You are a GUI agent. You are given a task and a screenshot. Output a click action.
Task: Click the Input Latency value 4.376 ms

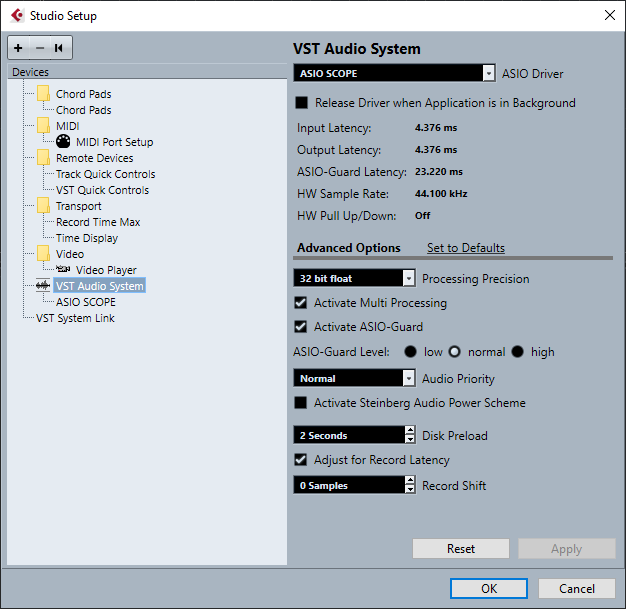point(436,128)
